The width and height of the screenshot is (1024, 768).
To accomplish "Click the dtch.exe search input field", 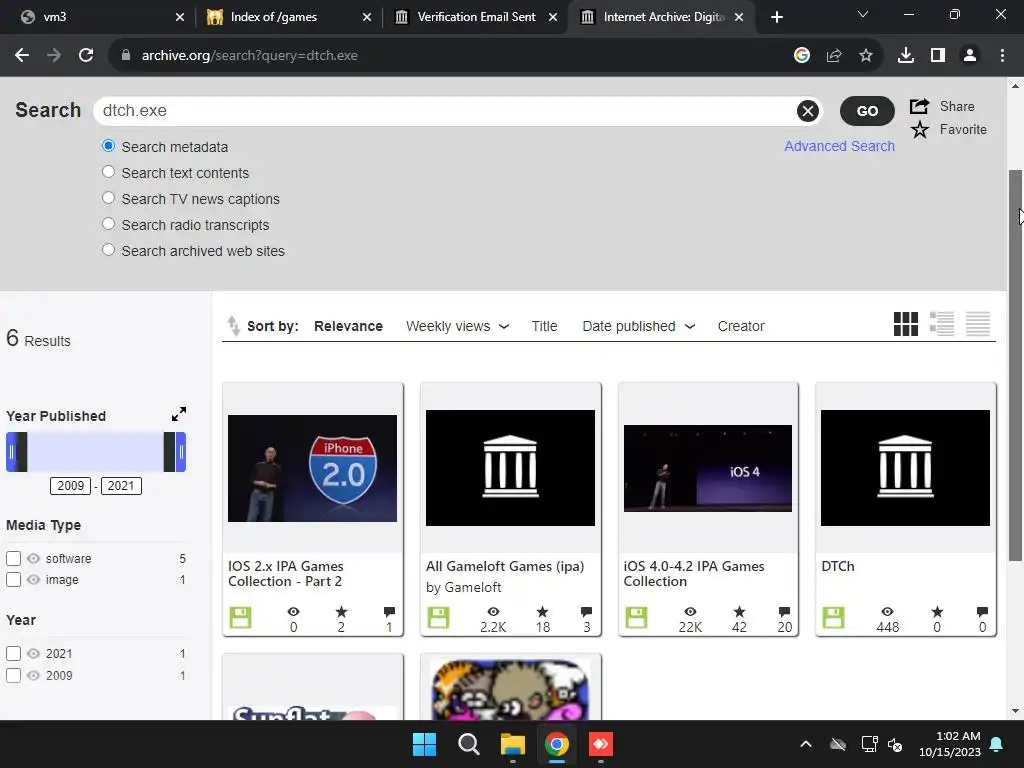I will [x=447, y=111].
